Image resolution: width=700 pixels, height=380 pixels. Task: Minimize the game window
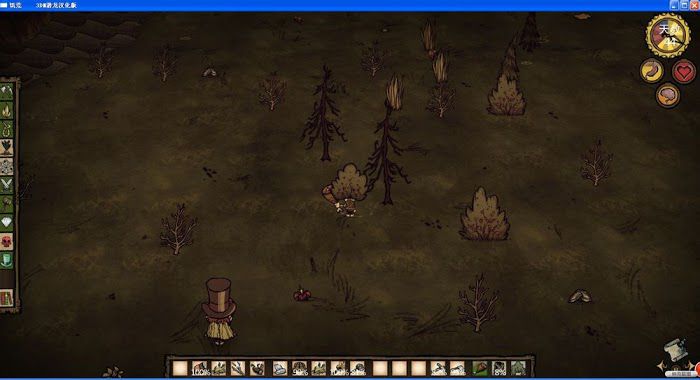point(674,5)
